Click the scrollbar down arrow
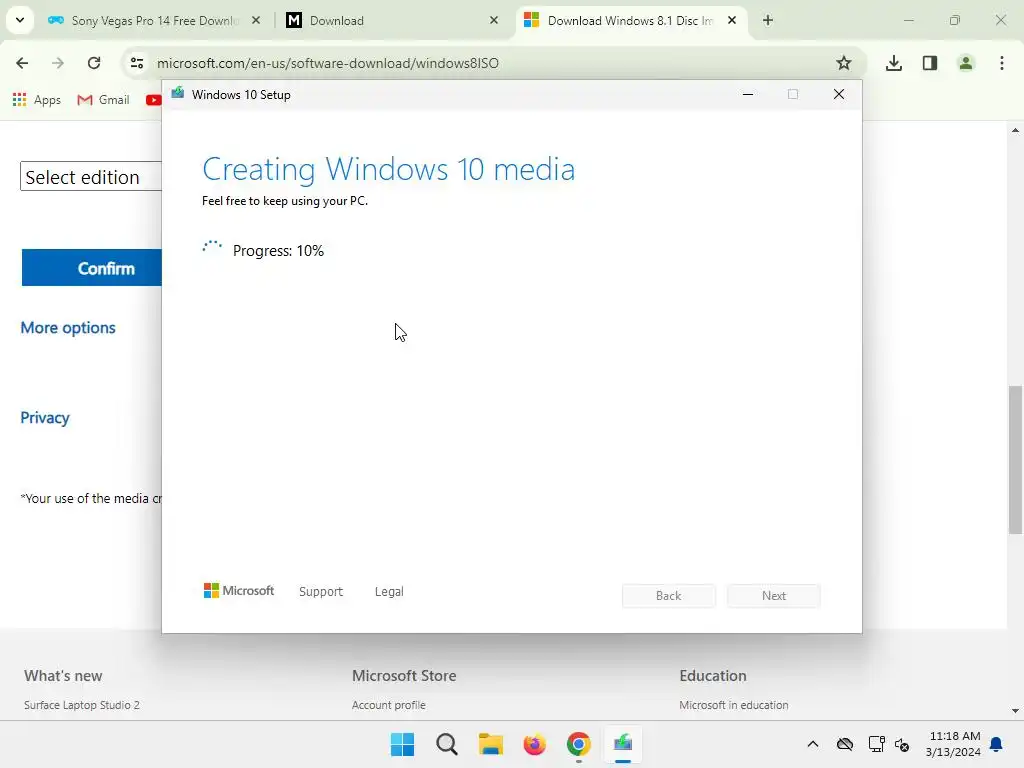 [x=1015, y=711]
